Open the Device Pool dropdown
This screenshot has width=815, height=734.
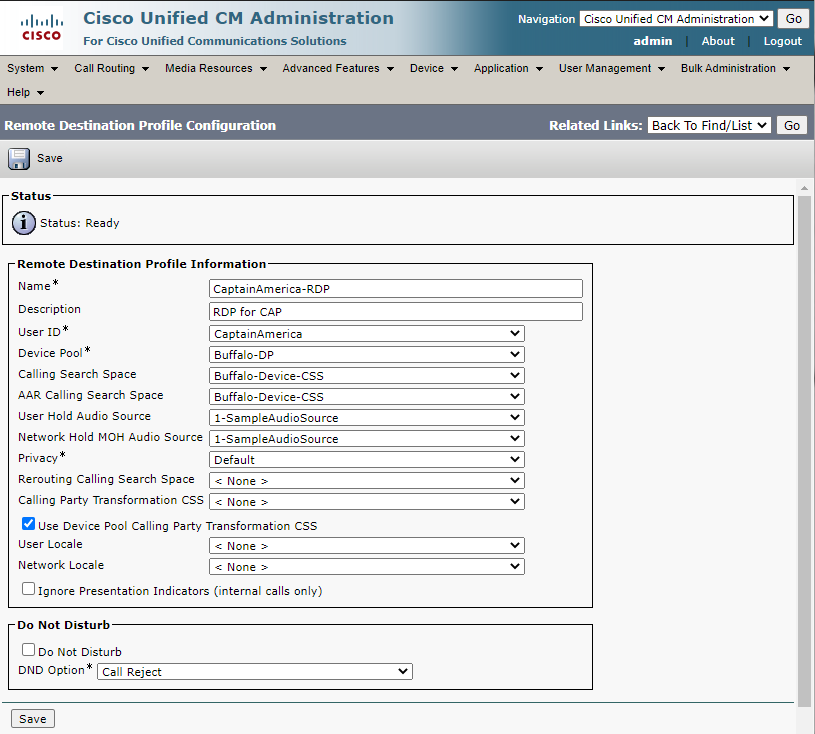pyautogui.click(x=366, y=355)
